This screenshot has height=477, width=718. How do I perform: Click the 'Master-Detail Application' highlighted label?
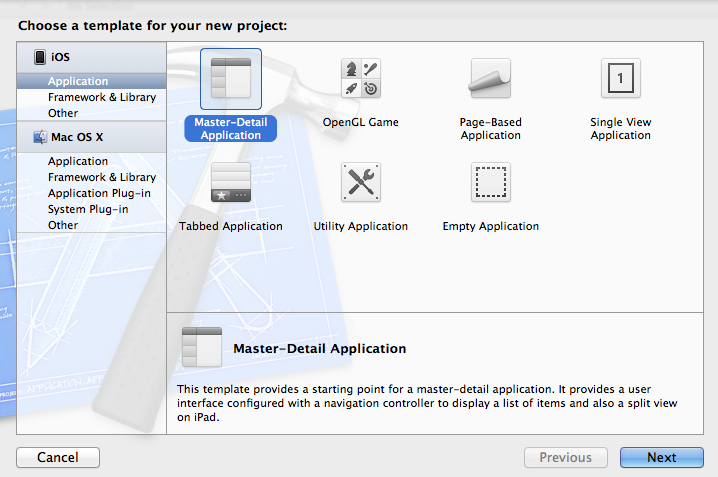pyautogui.click(x=231, y=129)
